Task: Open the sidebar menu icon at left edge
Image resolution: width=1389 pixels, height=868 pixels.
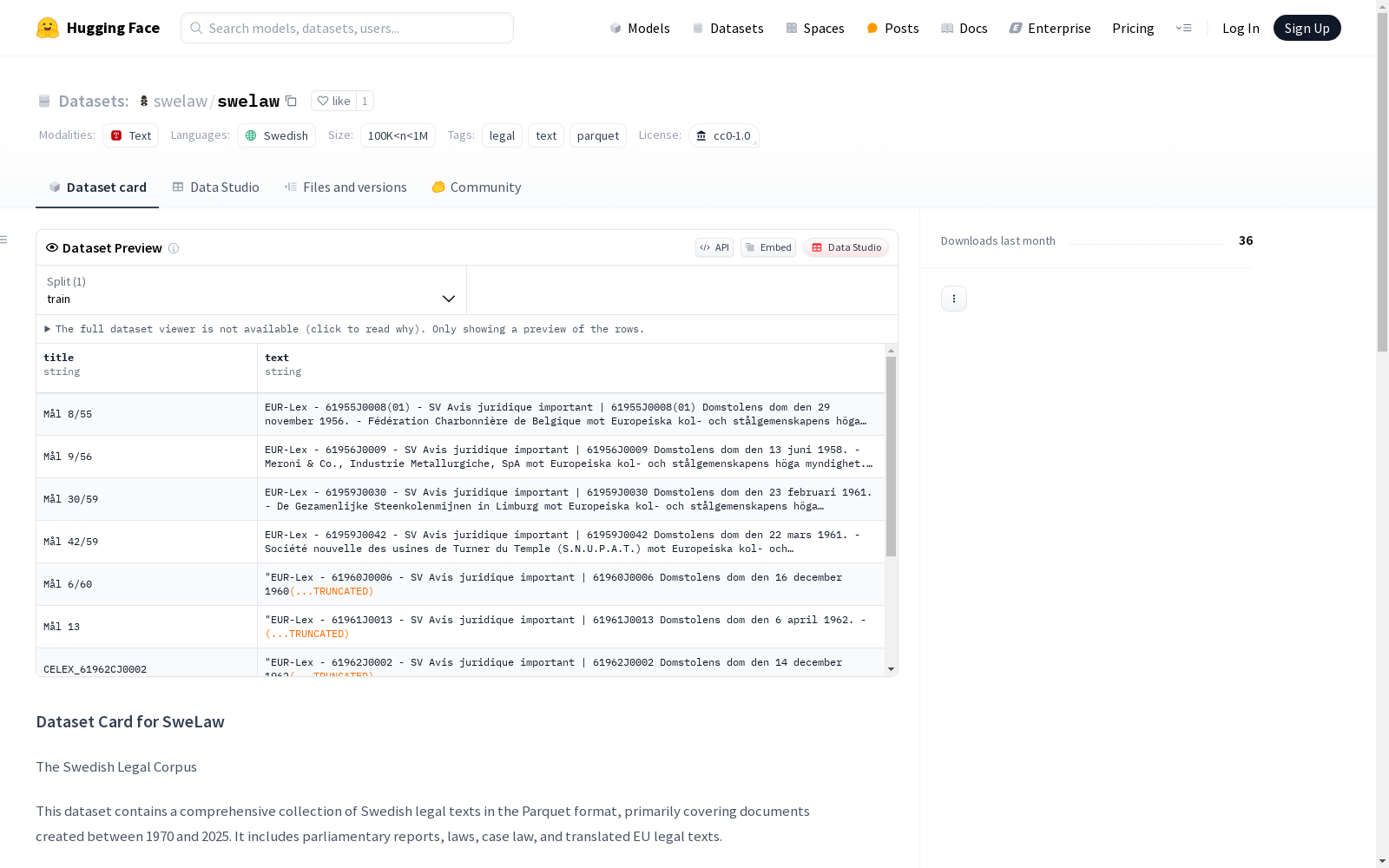Action: click(4, 240)
